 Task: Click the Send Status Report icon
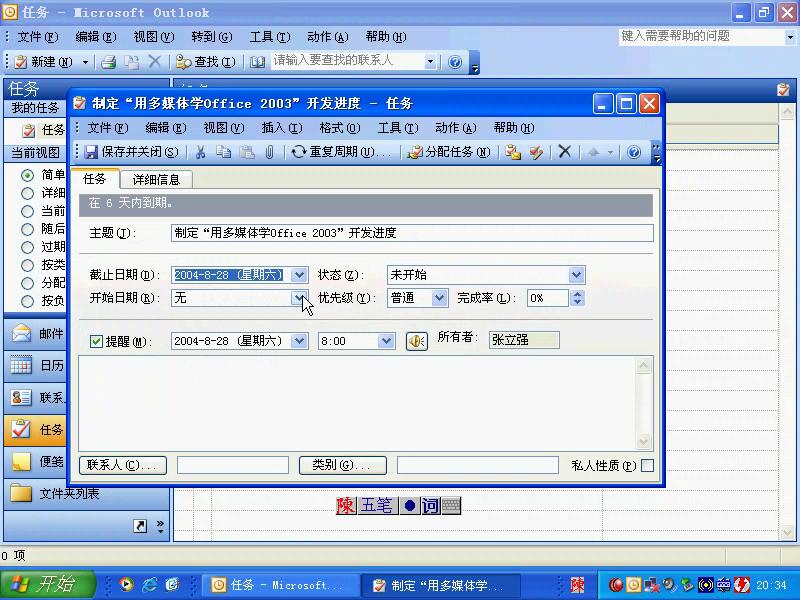tap(513, 152)
